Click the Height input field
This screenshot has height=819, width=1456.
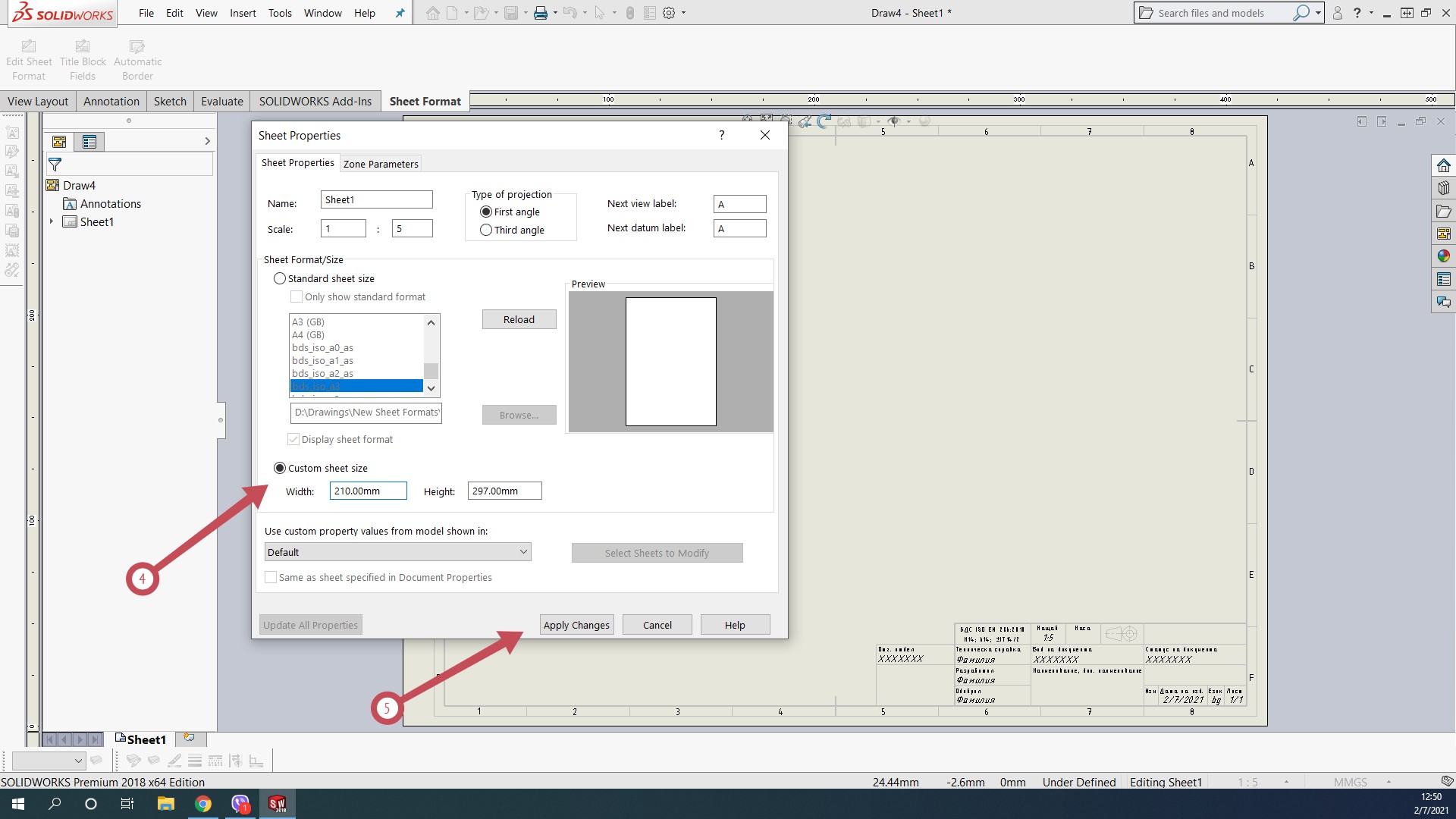click(504, 491)
